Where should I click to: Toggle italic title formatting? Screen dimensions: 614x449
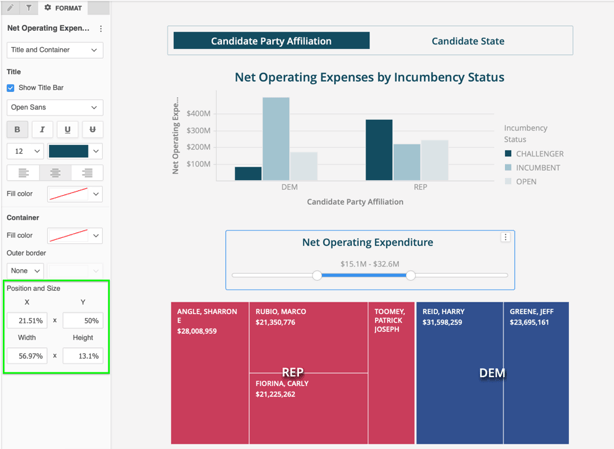coord(42,129)
